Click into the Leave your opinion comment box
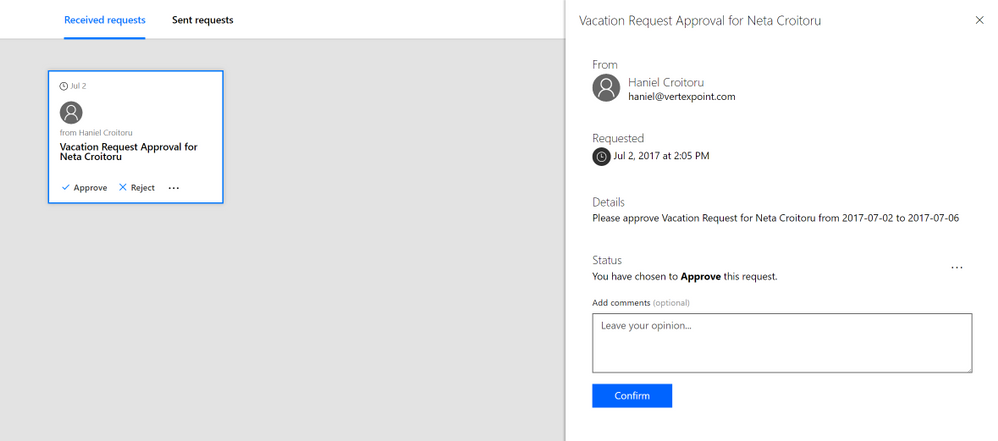Screen dimensions: 998x441 coord(782,343)
